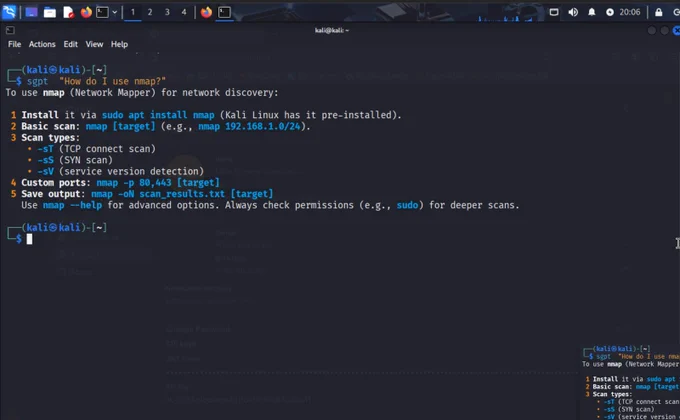Click the show desktop panel icon
The image size is (680, 420).
31,12
